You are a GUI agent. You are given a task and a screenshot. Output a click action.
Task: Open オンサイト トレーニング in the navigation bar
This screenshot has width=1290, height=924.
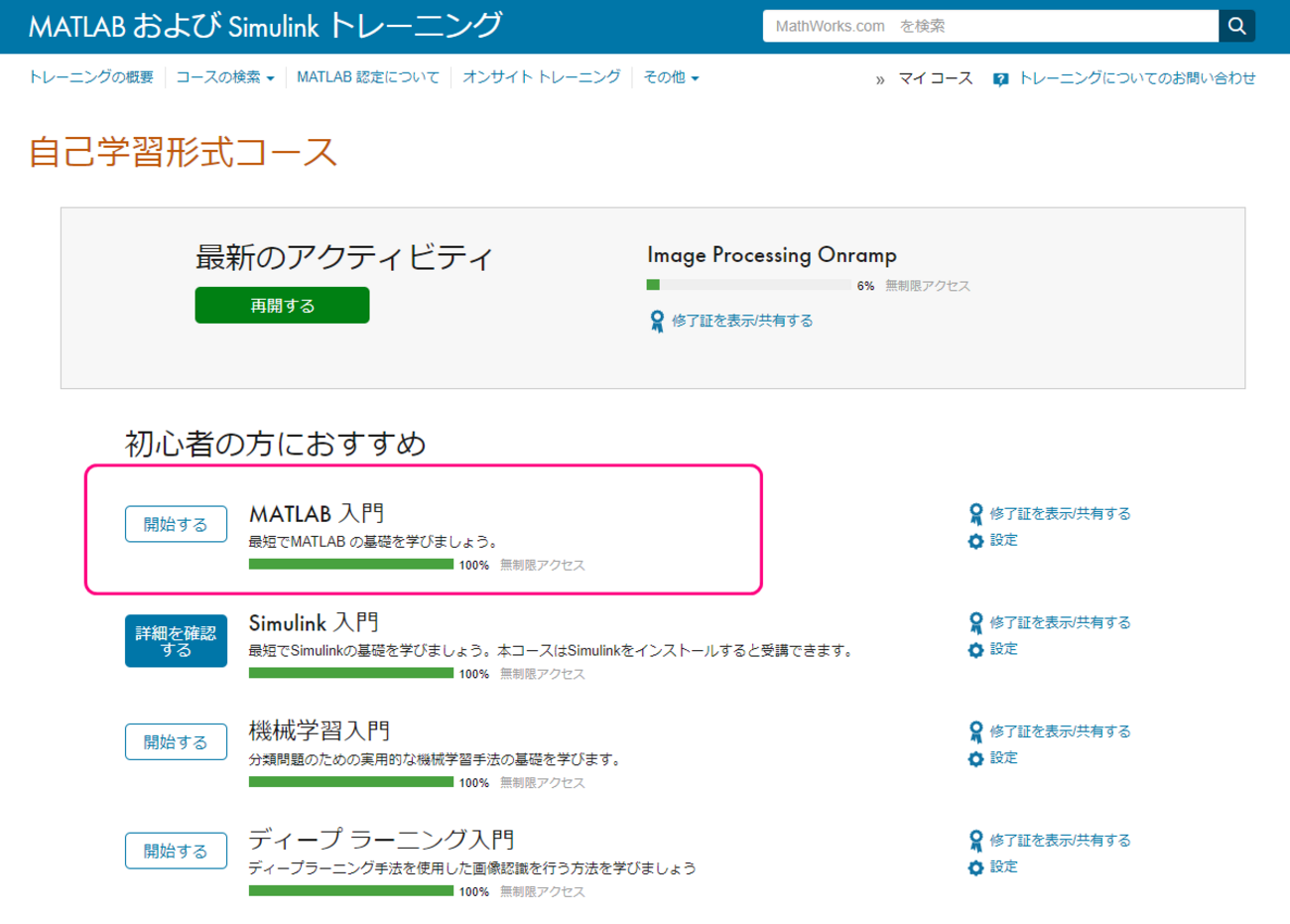(x=541, y=77)
